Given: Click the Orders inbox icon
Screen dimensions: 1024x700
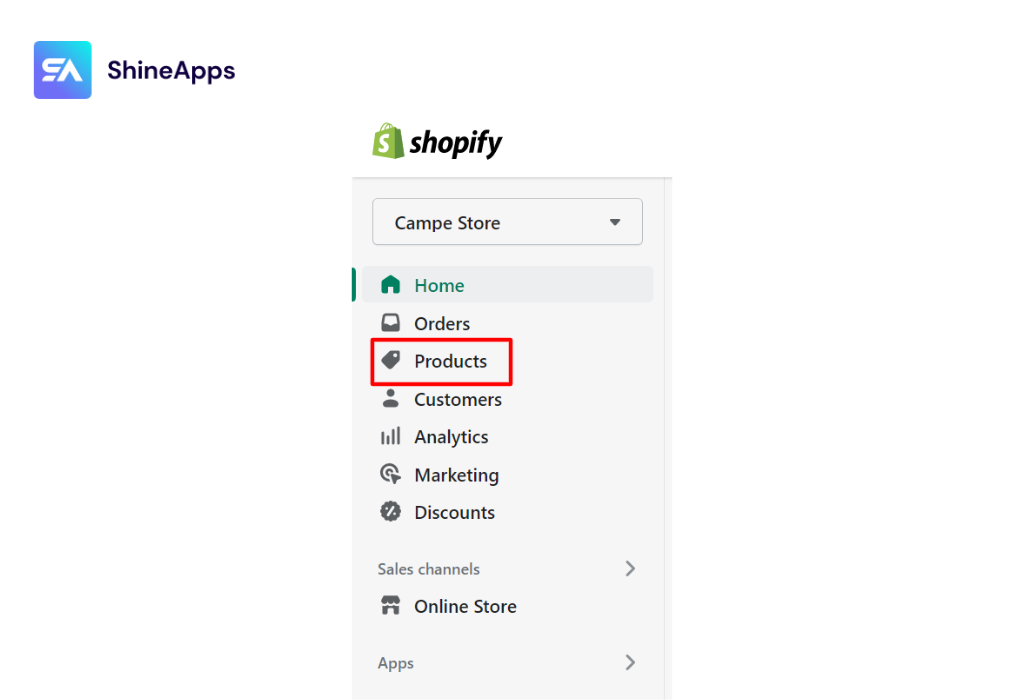Looking at the screenshot, I should (391, 323).
